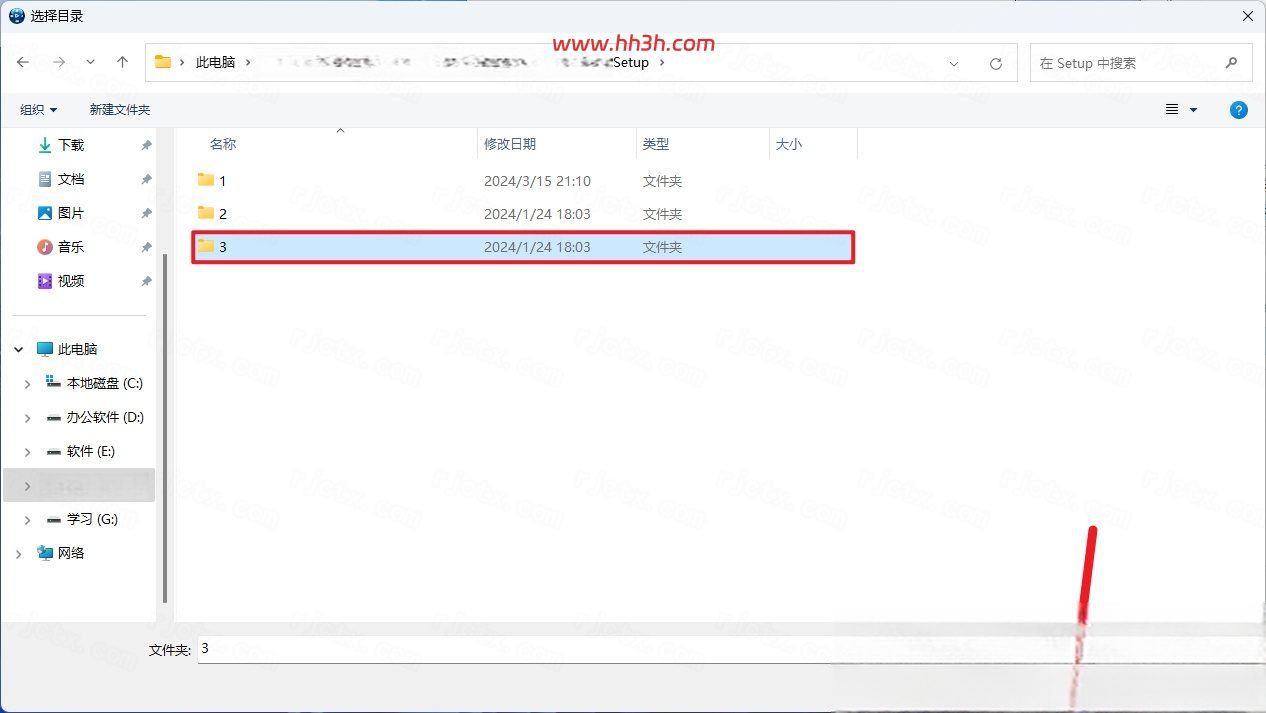1266x713 pixels.
Task: Select 此电脑 in the address path
Action: point(215,62)
